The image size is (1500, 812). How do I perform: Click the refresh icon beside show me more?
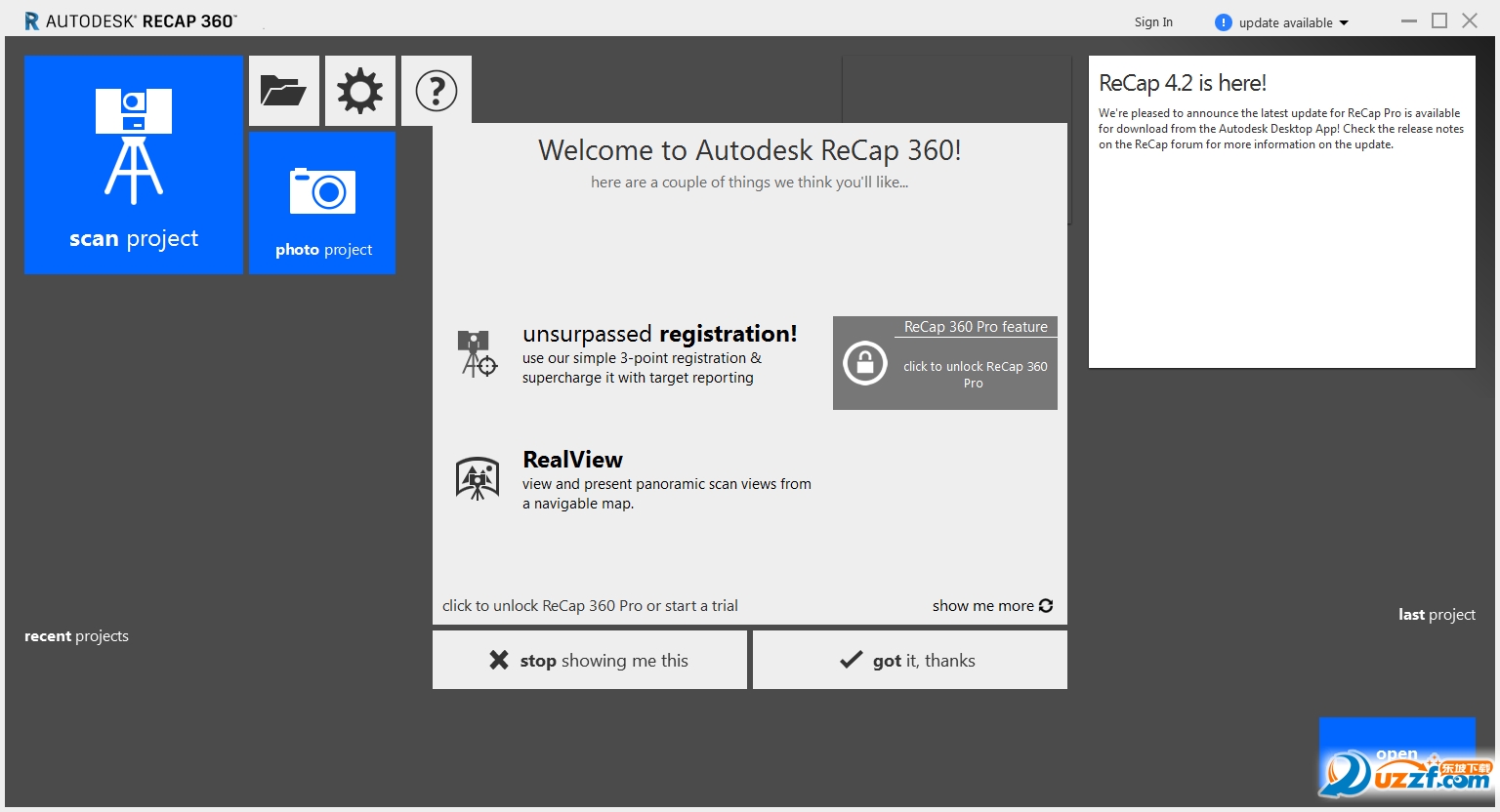(x=1046, y=605)
